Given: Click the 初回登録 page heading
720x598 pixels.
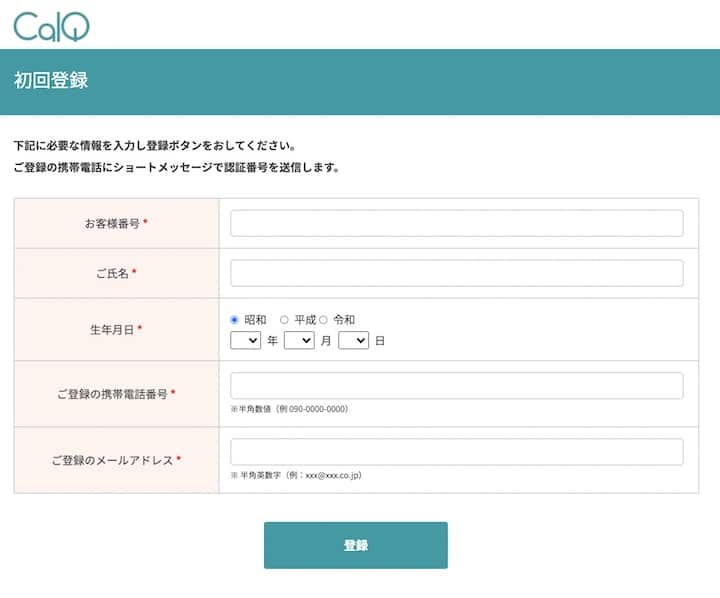Looking at the screenshot, I should coord(51,81).
